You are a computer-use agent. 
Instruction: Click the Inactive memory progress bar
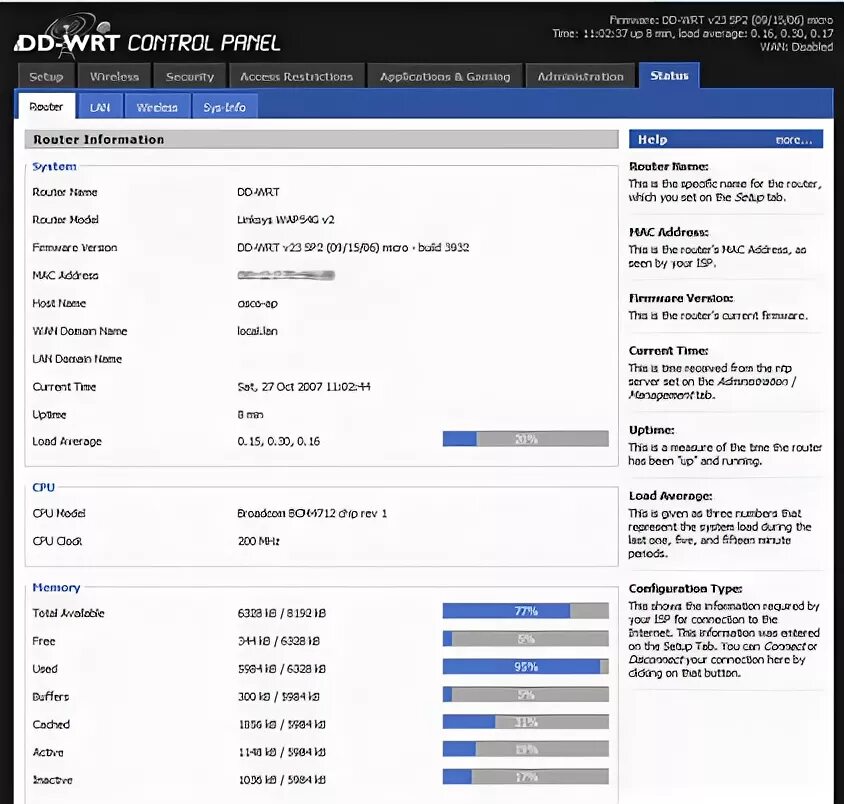(525, 777)
